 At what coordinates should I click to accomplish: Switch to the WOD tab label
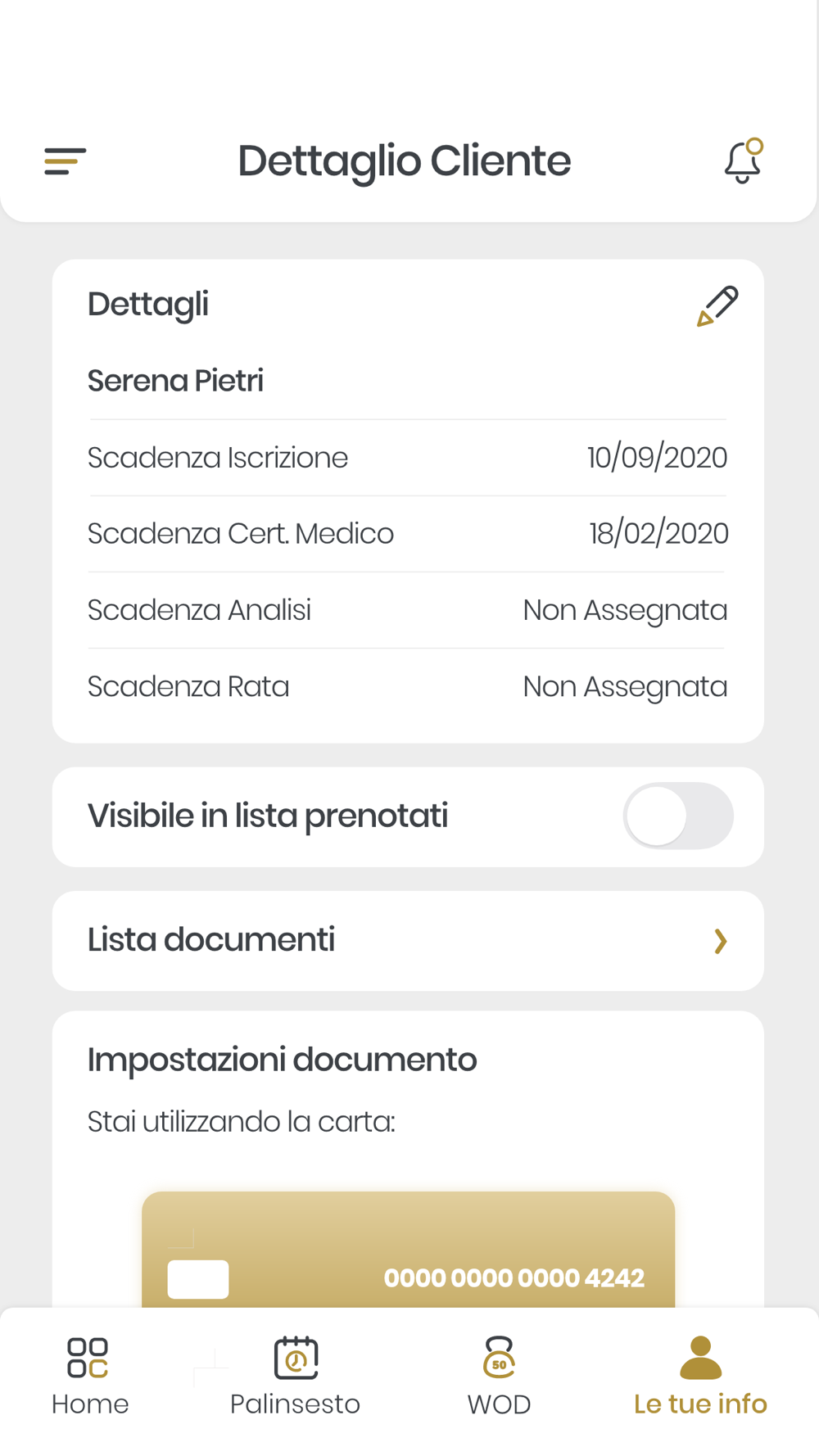[x=499, y=1404]
